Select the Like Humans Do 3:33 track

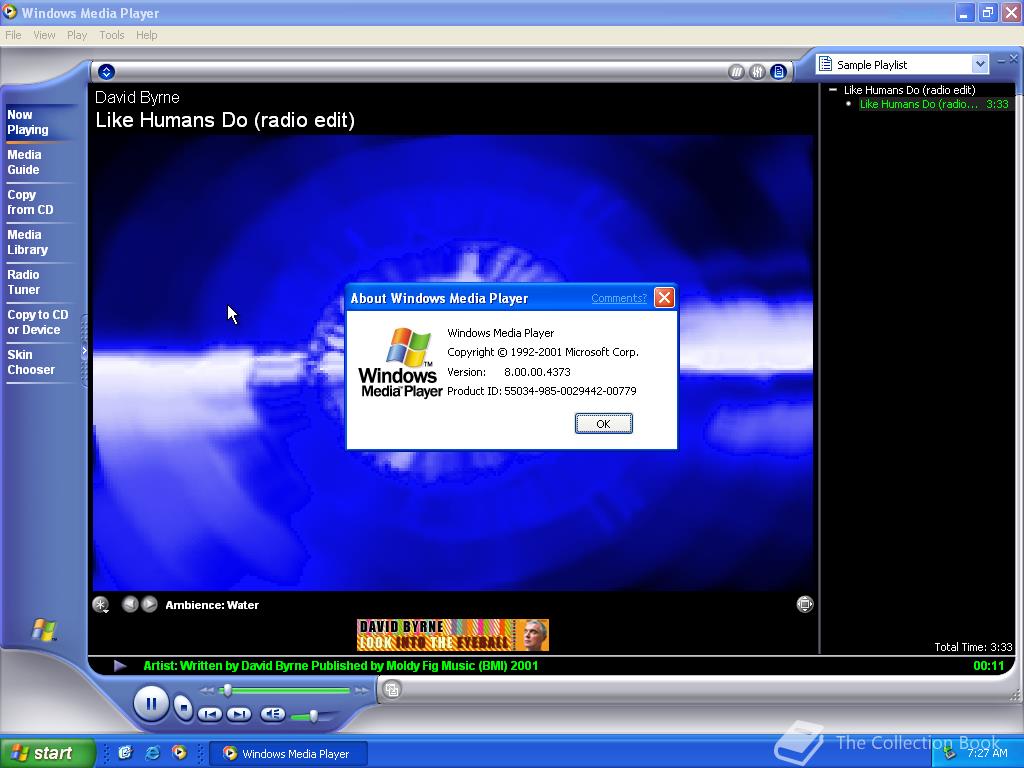point(934,104)
